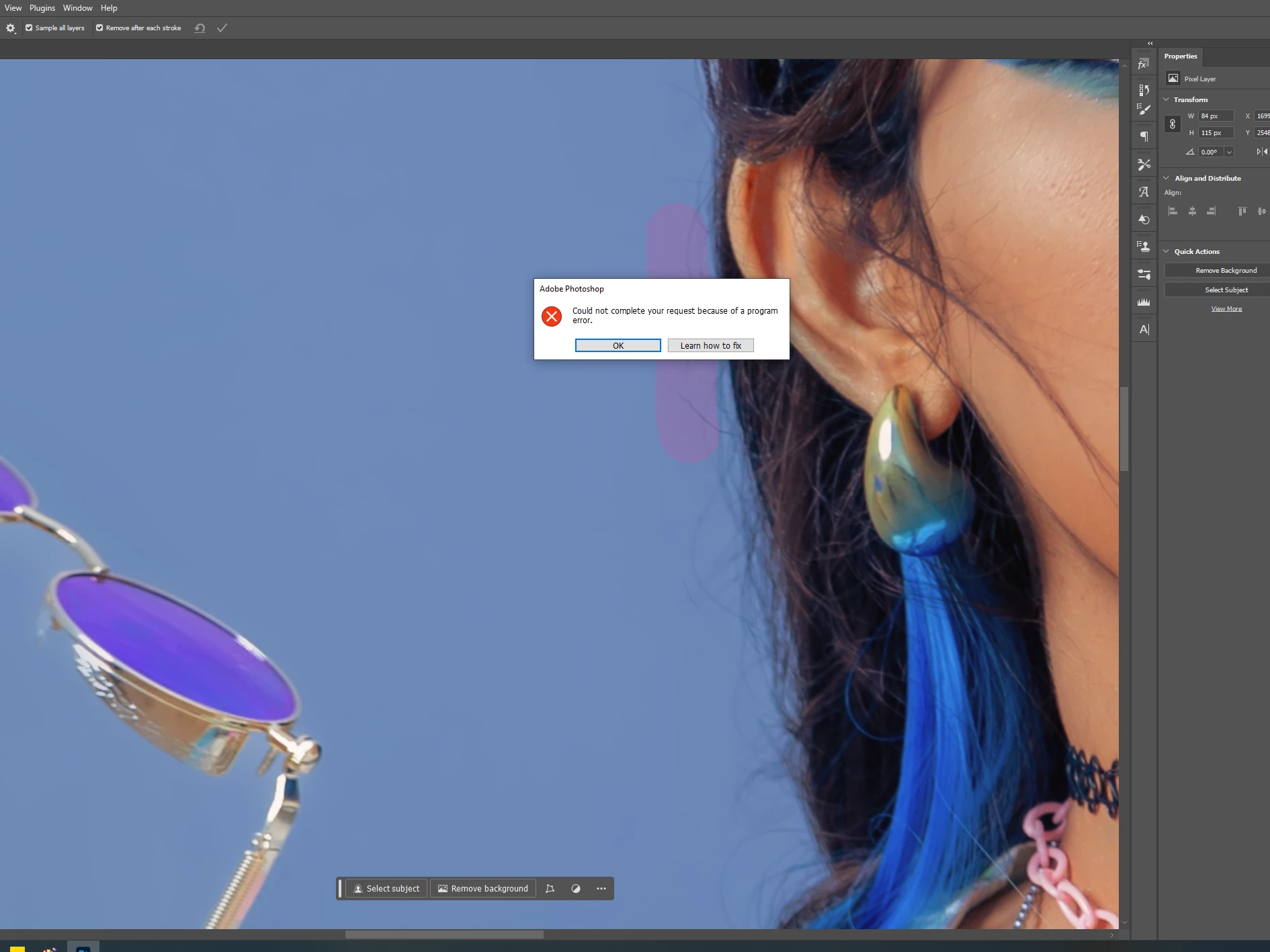This screenshot has height=952, width=1270.
Task: Select the Properties panel tab
Action: coord(1181,56)
